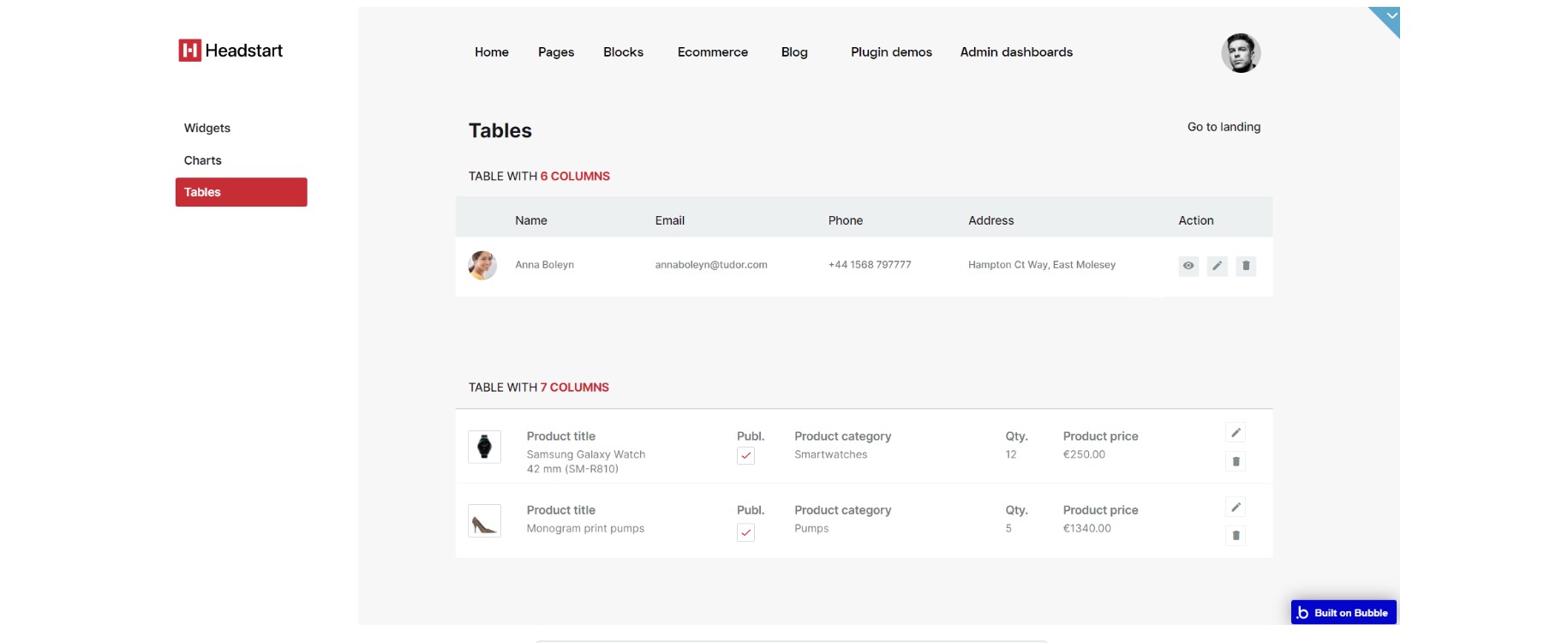Click the view eye icon for Anna Boleyn
Image resolution: width=1568 pixels, height=643 pixels.
[1188, 266]
